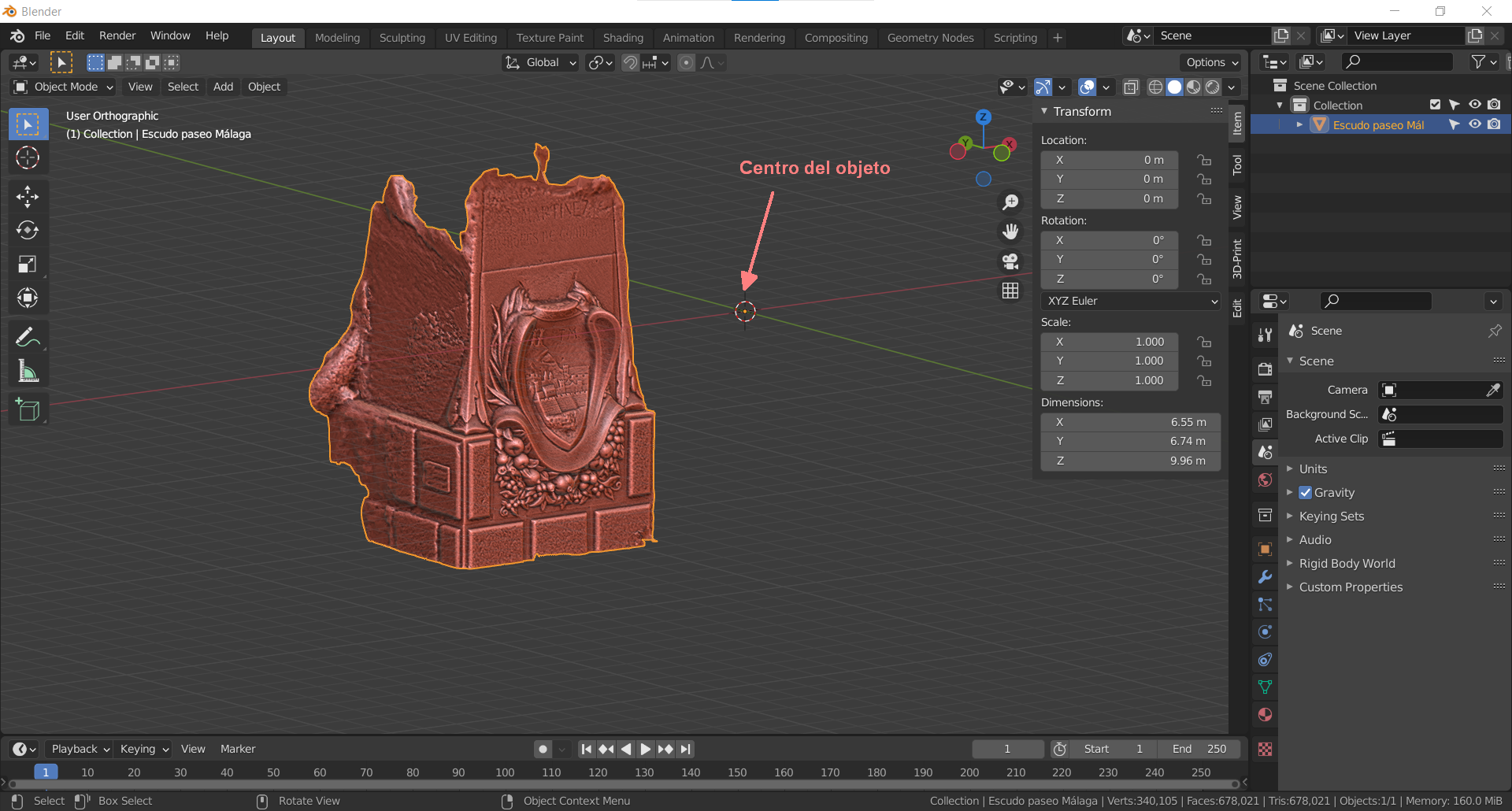Expand the Units panel

pos(1313,469)
